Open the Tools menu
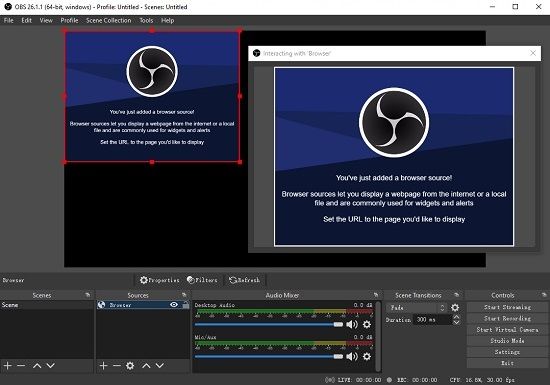550x385 pixels. coord(146,20)
